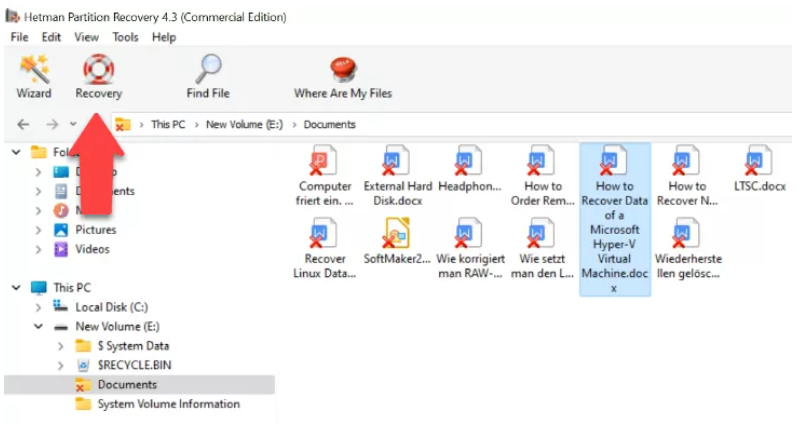
Task: Select $ System Data folder
Action: click(x=133, y=346)
